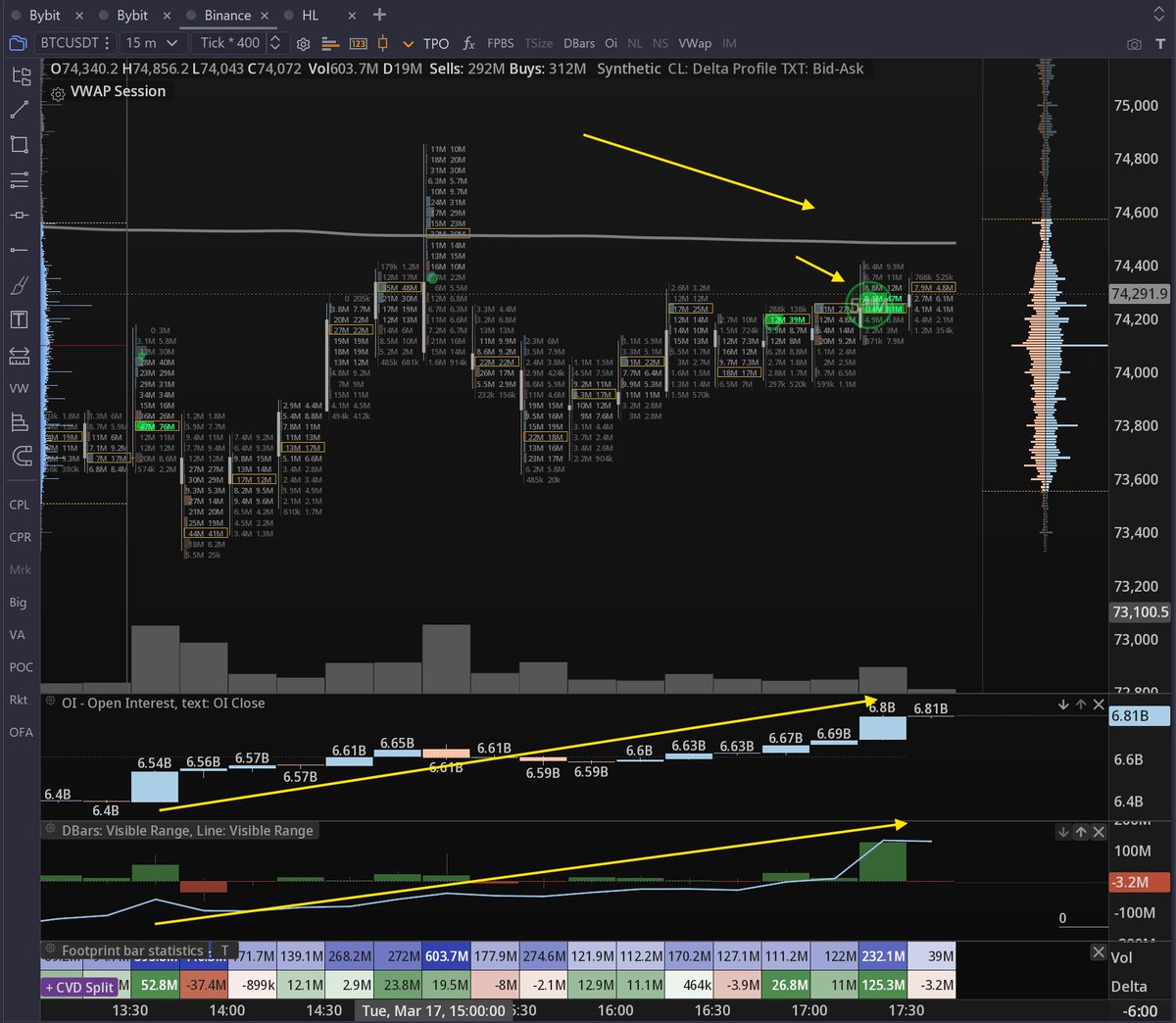Click the orange horizontal bars profile icon
Screen dimensions: 1176x1023
[330, 44]
